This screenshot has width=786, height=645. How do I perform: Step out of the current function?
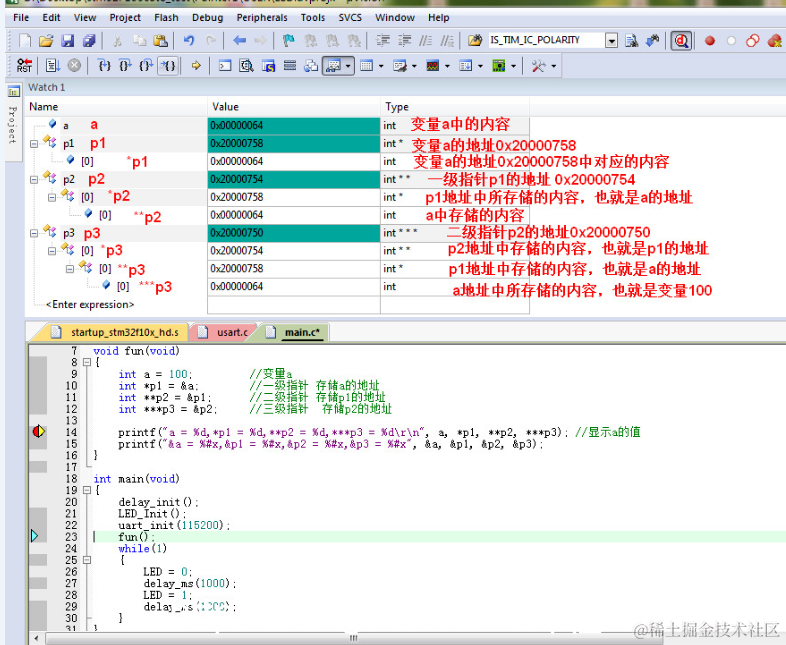pos(146,66)
